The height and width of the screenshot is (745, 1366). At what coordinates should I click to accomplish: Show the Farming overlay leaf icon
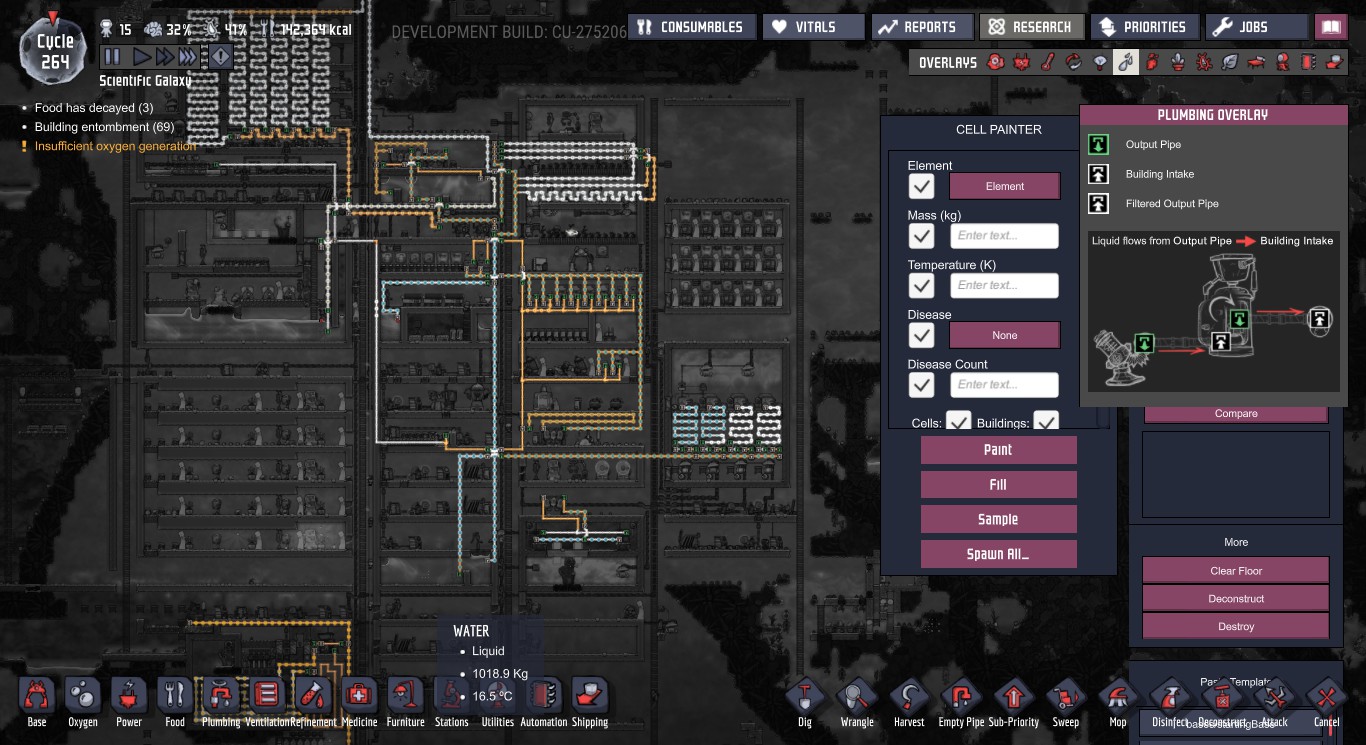point(1230,62)
